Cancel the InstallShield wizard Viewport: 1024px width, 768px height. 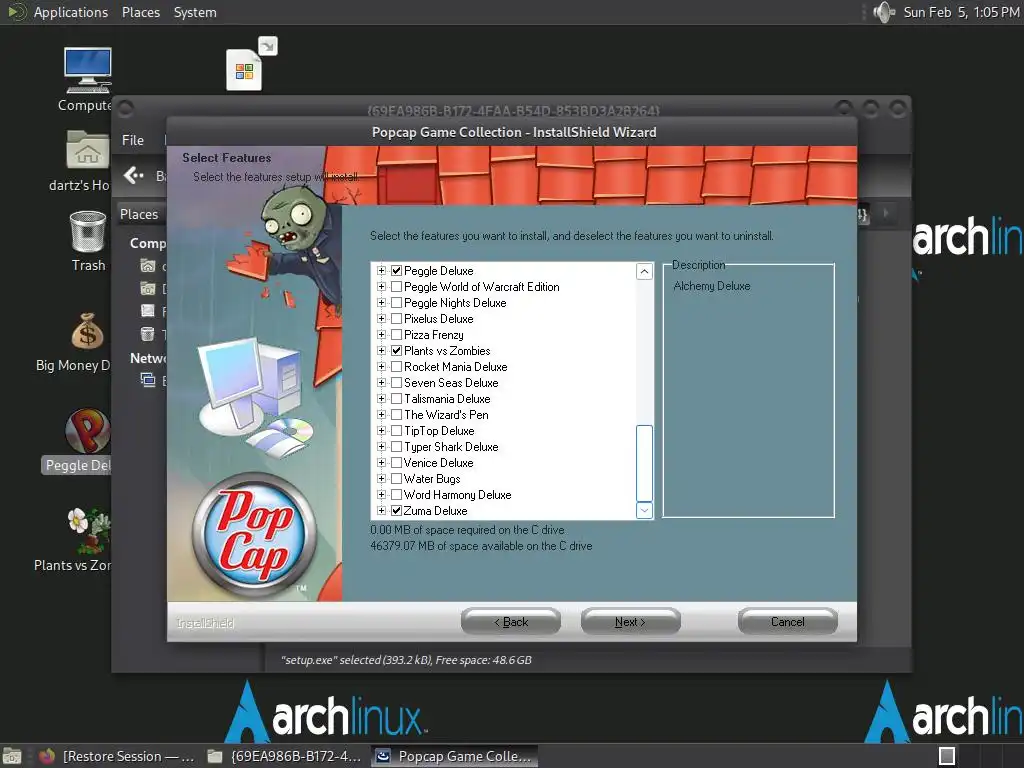click(788, 622)
